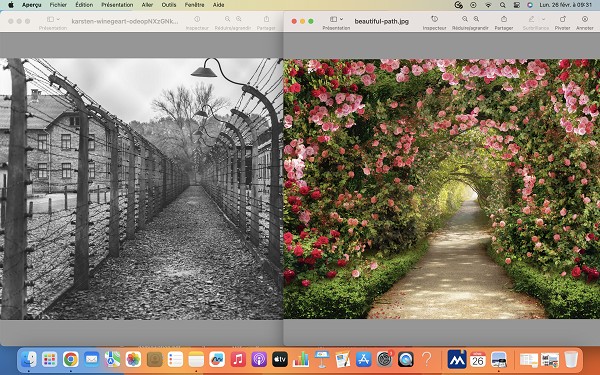The image size is (600, 375).
Task: Zoom in with the Agrandir magnifier icon
Action: pos(476,19)
